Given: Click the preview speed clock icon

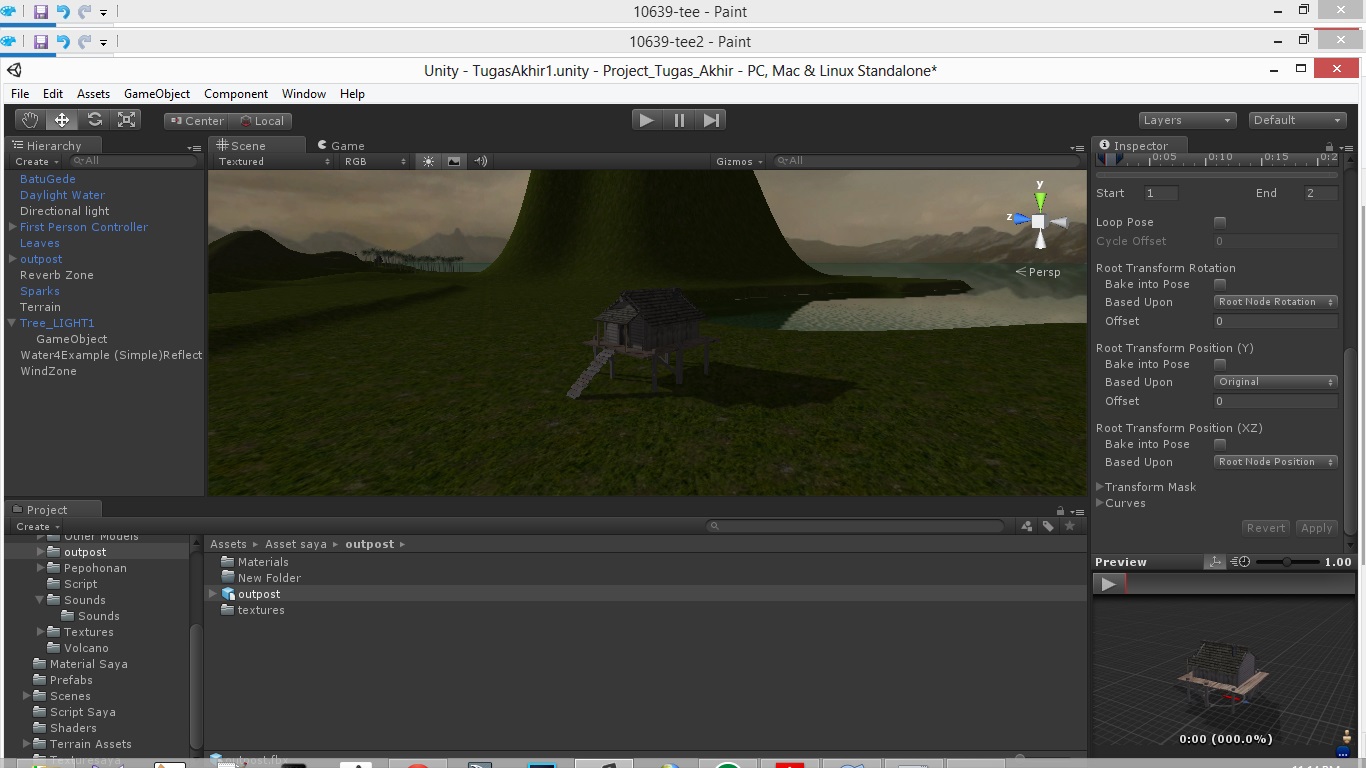Looking at the screenshot, I should coord(1241,562).
